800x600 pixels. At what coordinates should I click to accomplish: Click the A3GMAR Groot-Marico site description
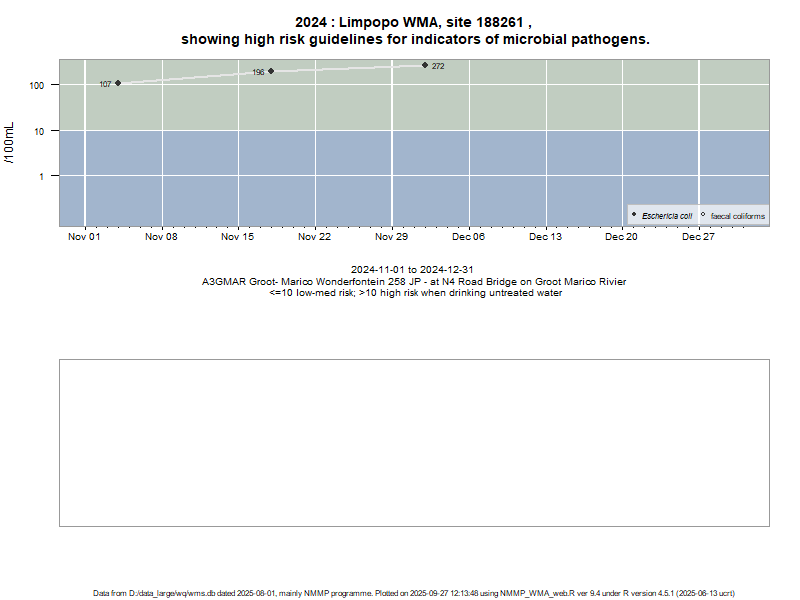[x=414, y=282]
